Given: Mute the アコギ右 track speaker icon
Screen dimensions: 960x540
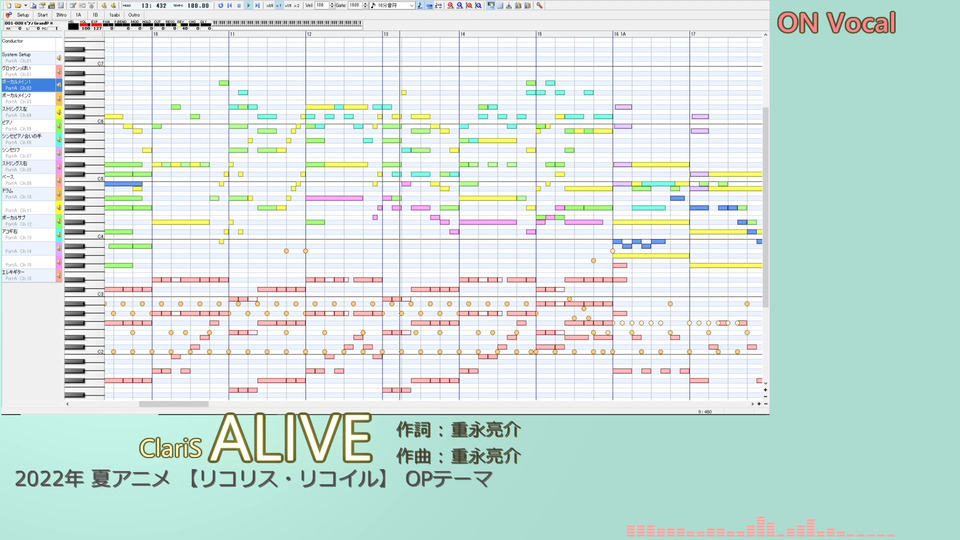Looking at the screenshot, I should [59, 234].
